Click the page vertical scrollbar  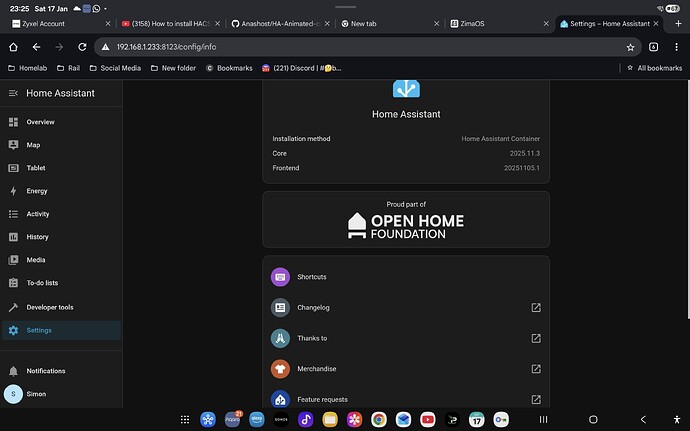(688, 199)
